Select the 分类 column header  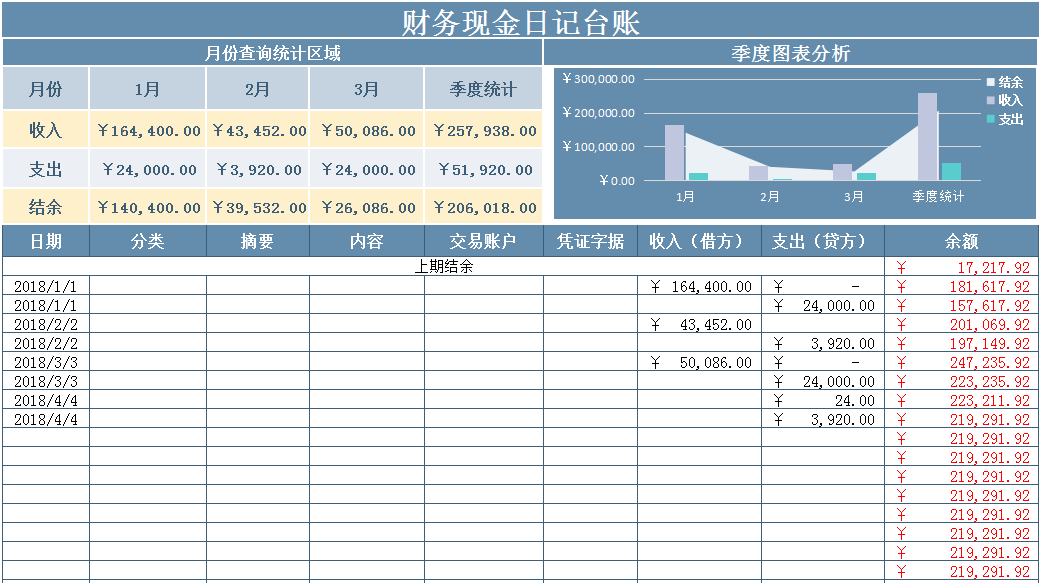pos(148,241)
